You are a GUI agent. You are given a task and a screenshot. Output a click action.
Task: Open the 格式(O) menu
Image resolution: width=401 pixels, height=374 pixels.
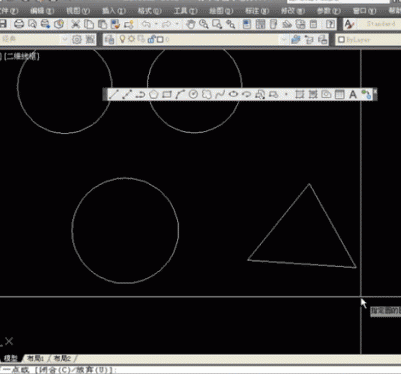[150, 11]
